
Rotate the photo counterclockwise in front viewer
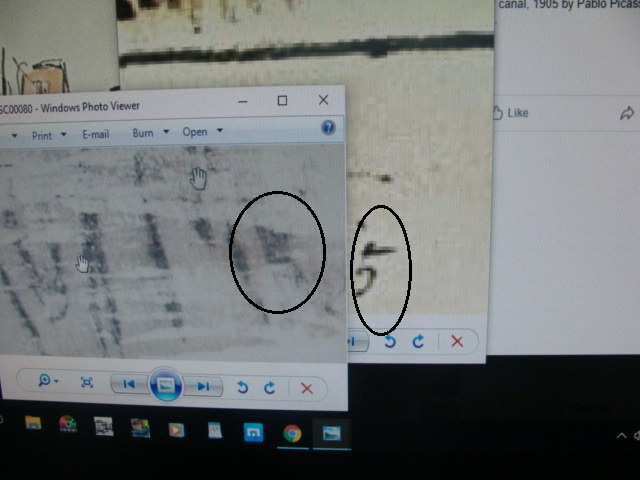242,388
